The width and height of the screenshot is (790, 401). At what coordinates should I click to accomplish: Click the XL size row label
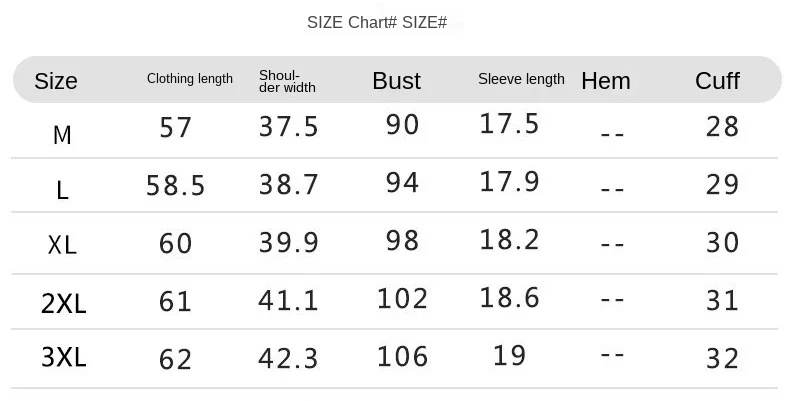click(62, 245)
